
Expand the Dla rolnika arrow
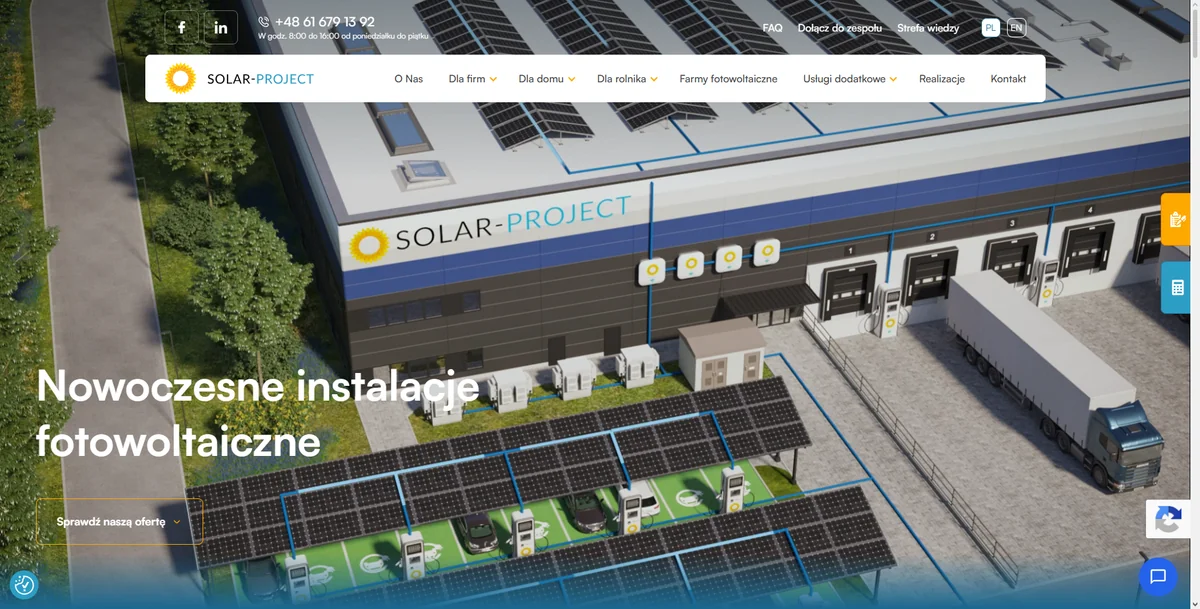click(654, 79)
